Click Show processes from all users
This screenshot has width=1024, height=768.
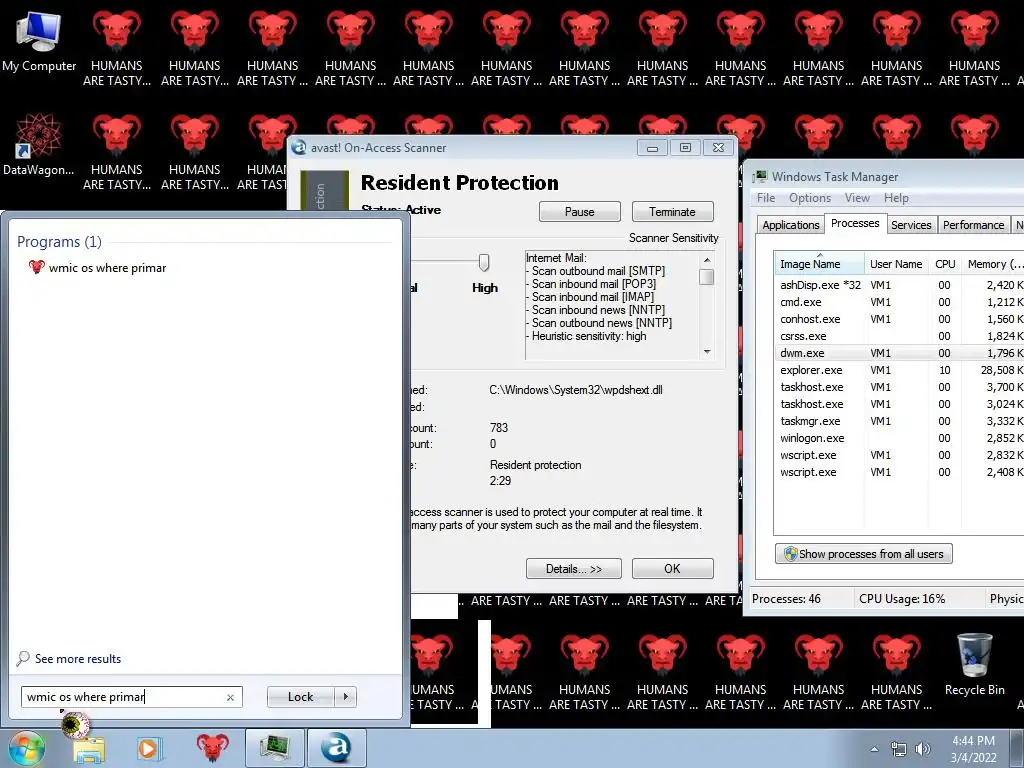pyautogui.click(x=864, y=554)
